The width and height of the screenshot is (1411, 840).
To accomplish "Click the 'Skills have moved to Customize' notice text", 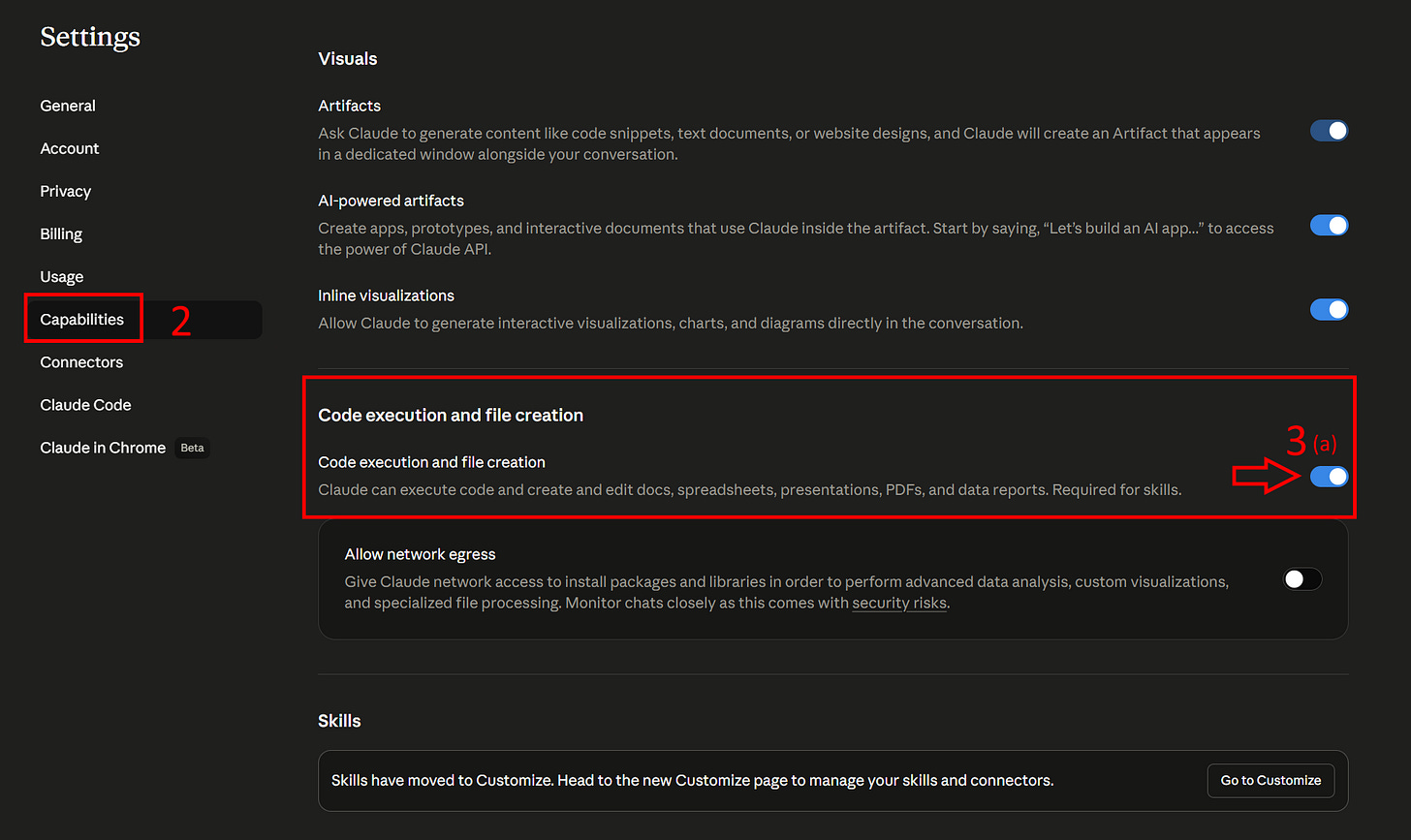I will pyautogui.click(x=692, y=780).
